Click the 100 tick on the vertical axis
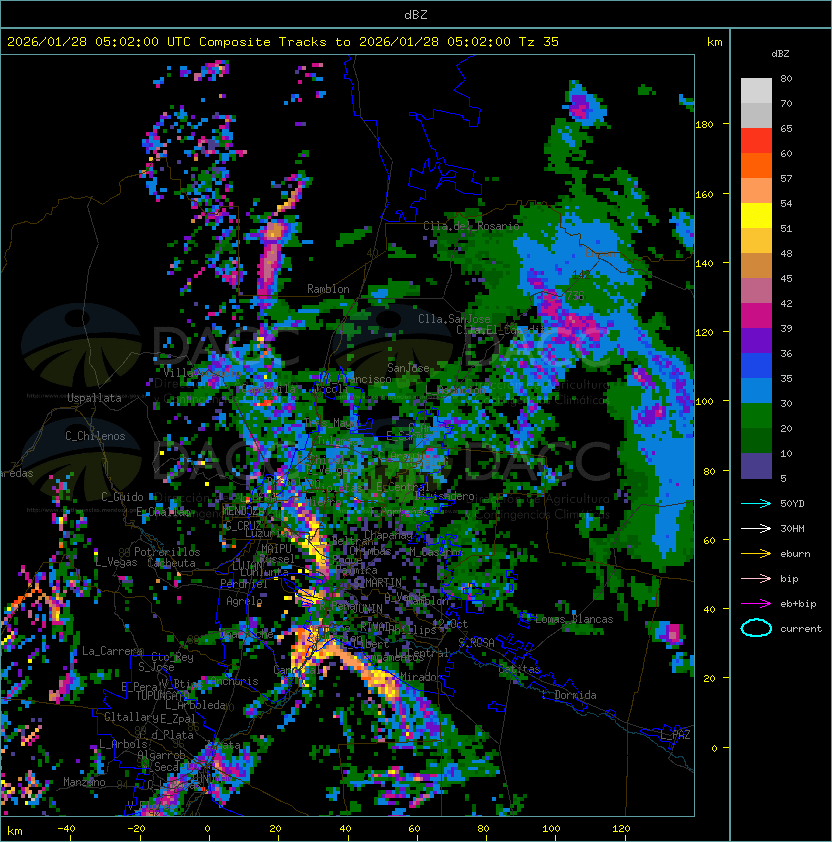This screenshot has height=842, width=832. click(x=704, y=402)
